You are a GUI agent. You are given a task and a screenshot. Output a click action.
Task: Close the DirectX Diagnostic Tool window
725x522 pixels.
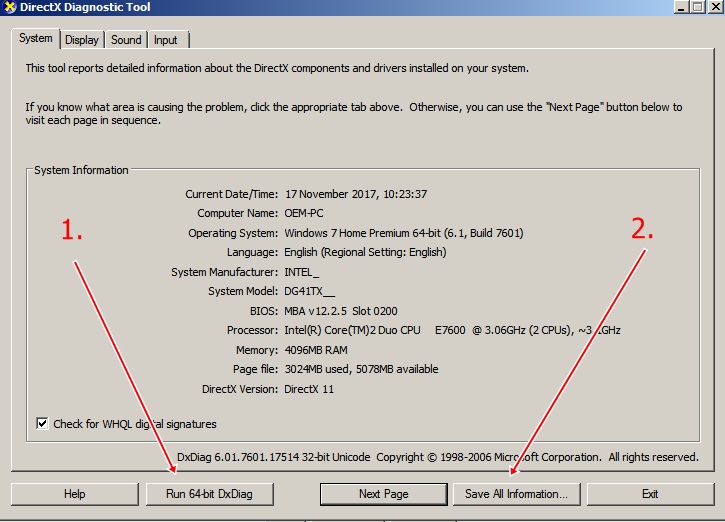click(x=715, y=7)
